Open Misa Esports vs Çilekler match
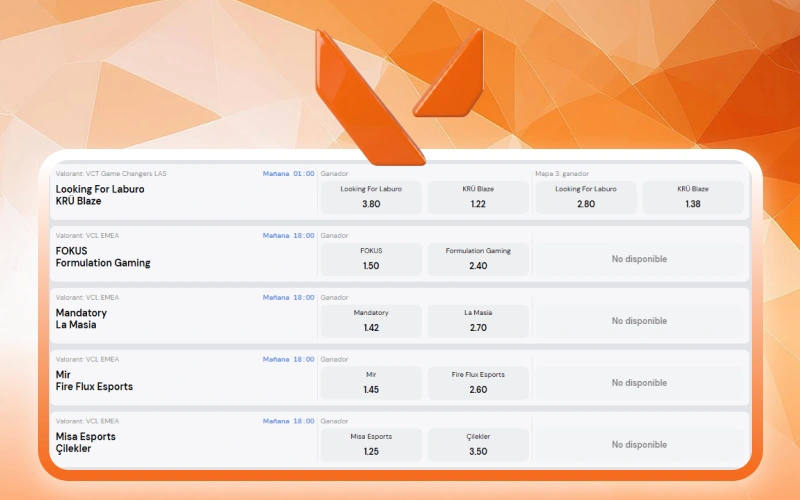800x500 pixels. (86, 442)
